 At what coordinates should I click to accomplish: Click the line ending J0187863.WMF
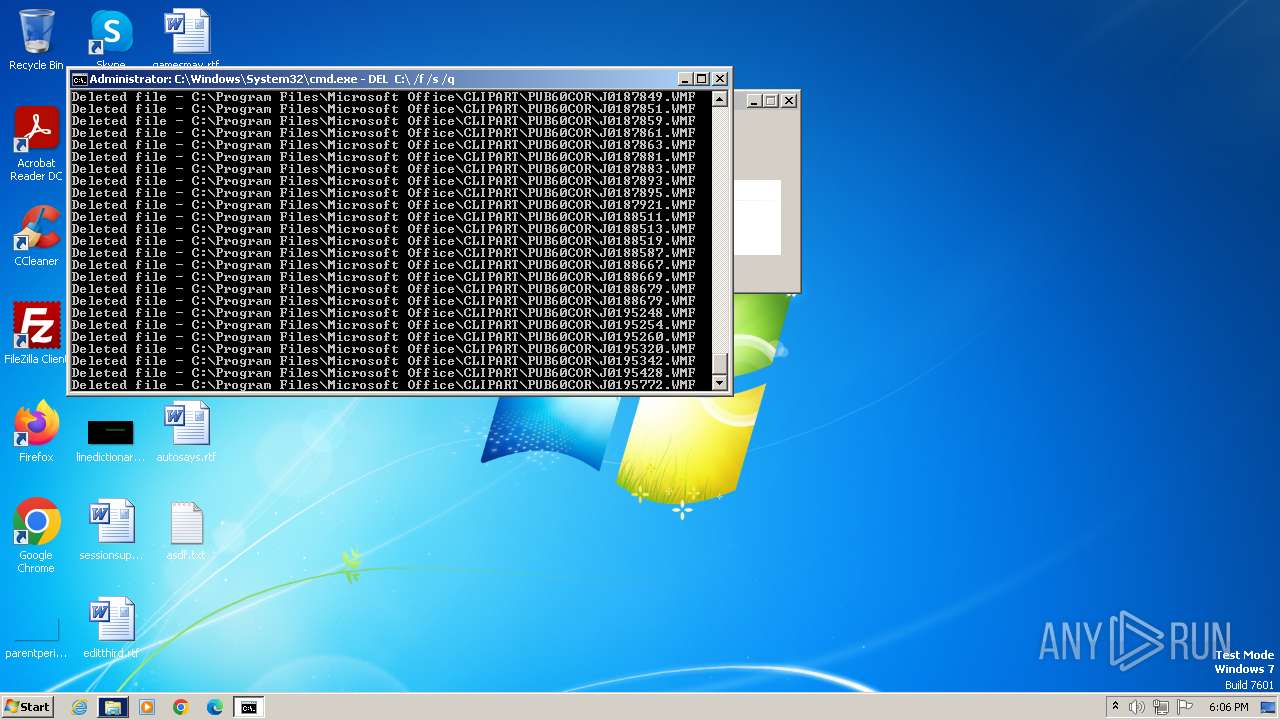pos(384,145)
